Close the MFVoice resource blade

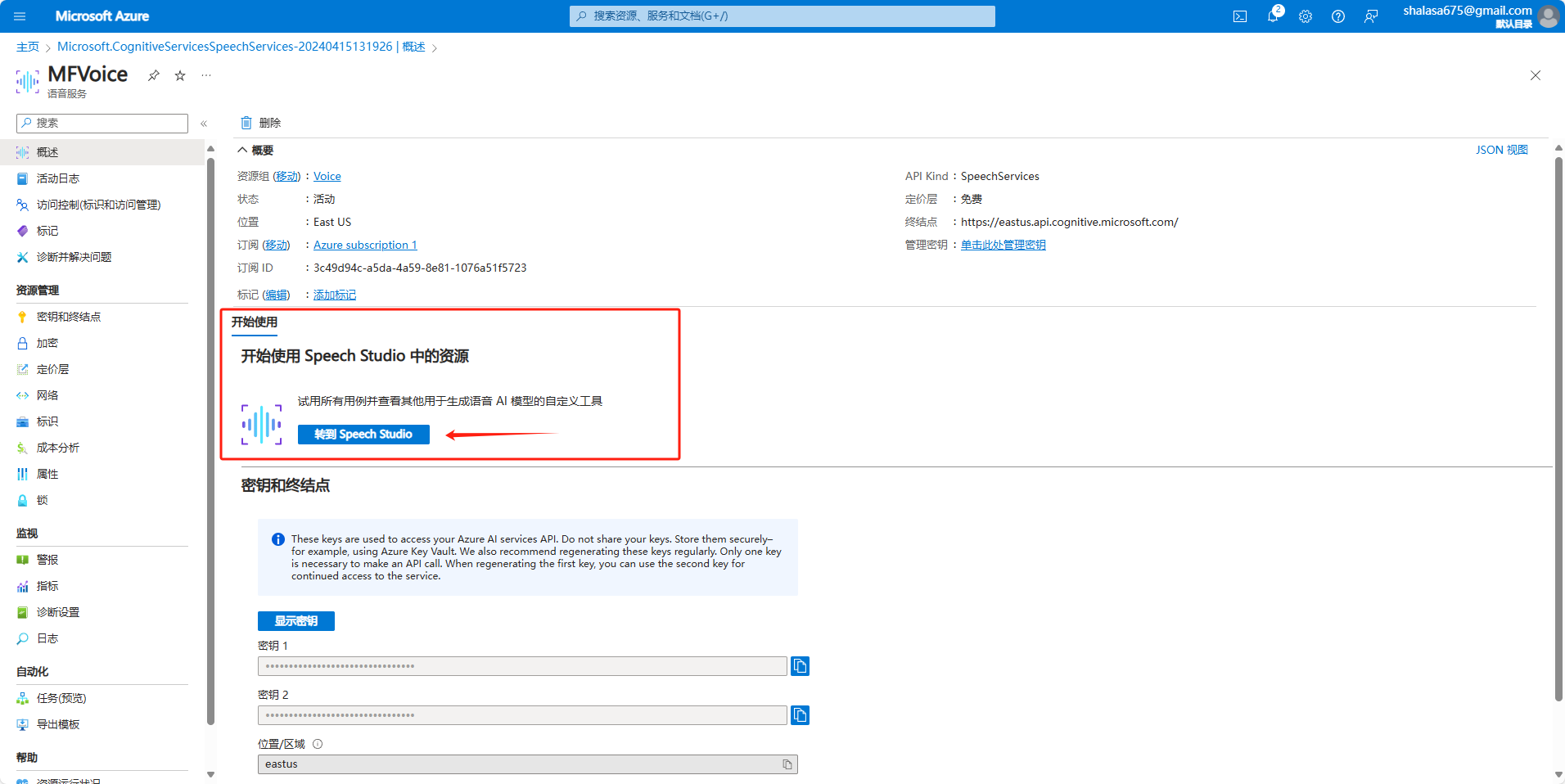pos(1536,75)
